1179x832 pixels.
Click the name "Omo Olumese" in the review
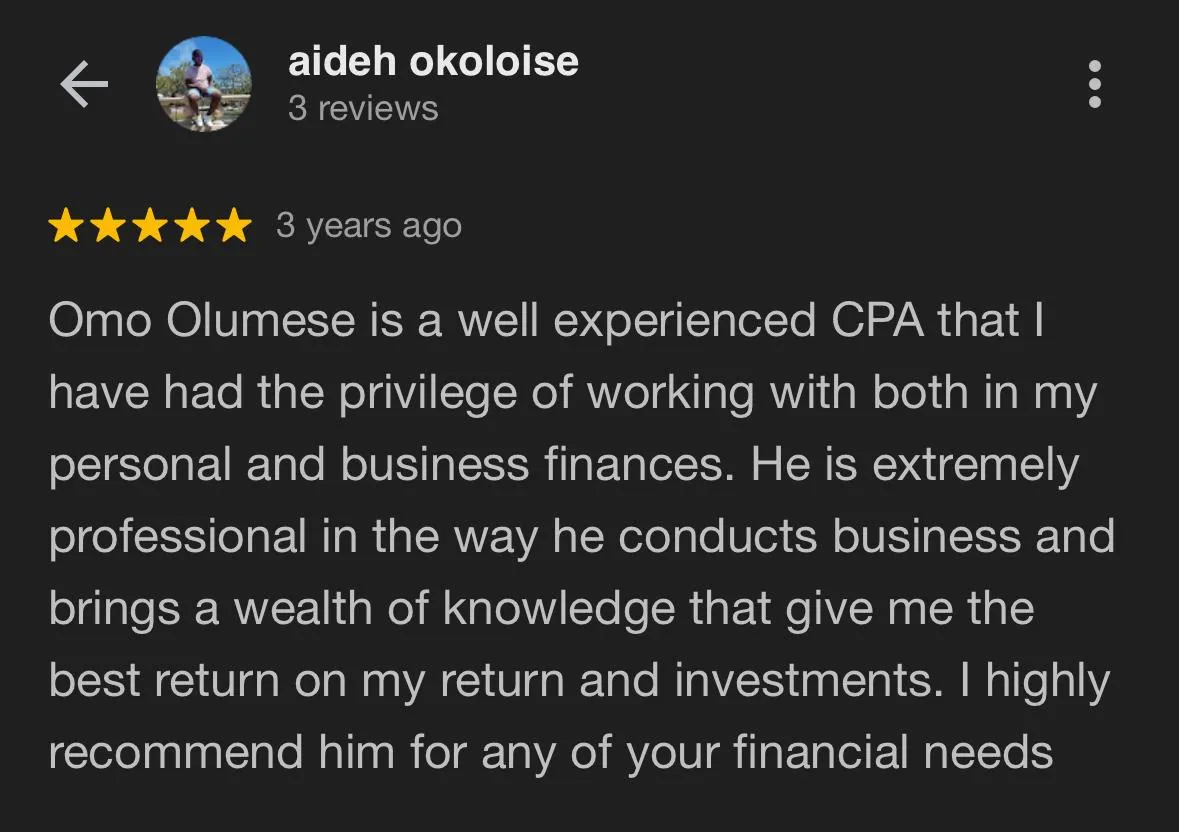point(202,321)
